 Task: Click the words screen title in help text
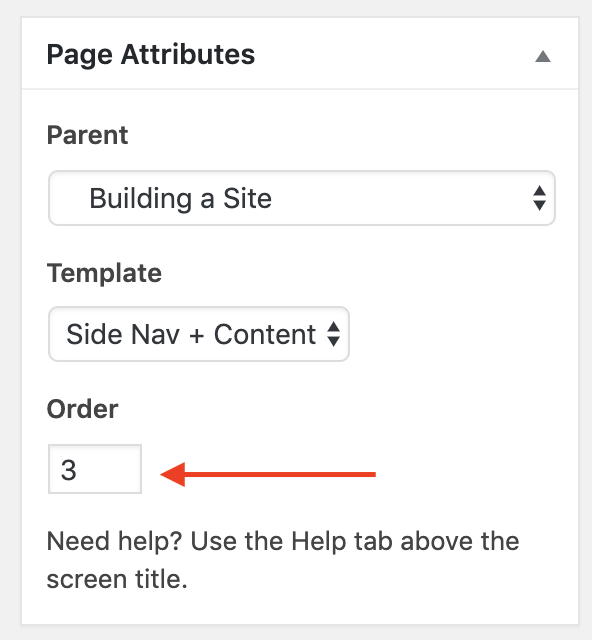[x=117, y=579]
